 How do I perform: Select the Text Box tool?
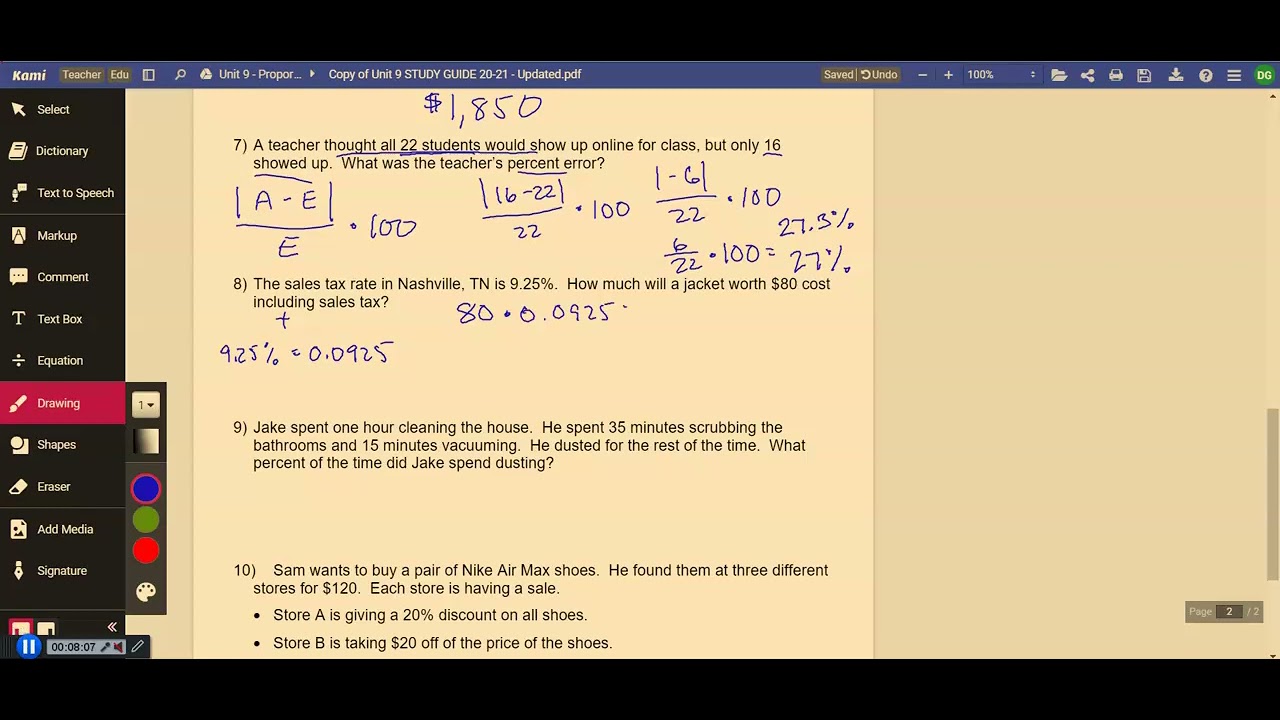(62, 319)
